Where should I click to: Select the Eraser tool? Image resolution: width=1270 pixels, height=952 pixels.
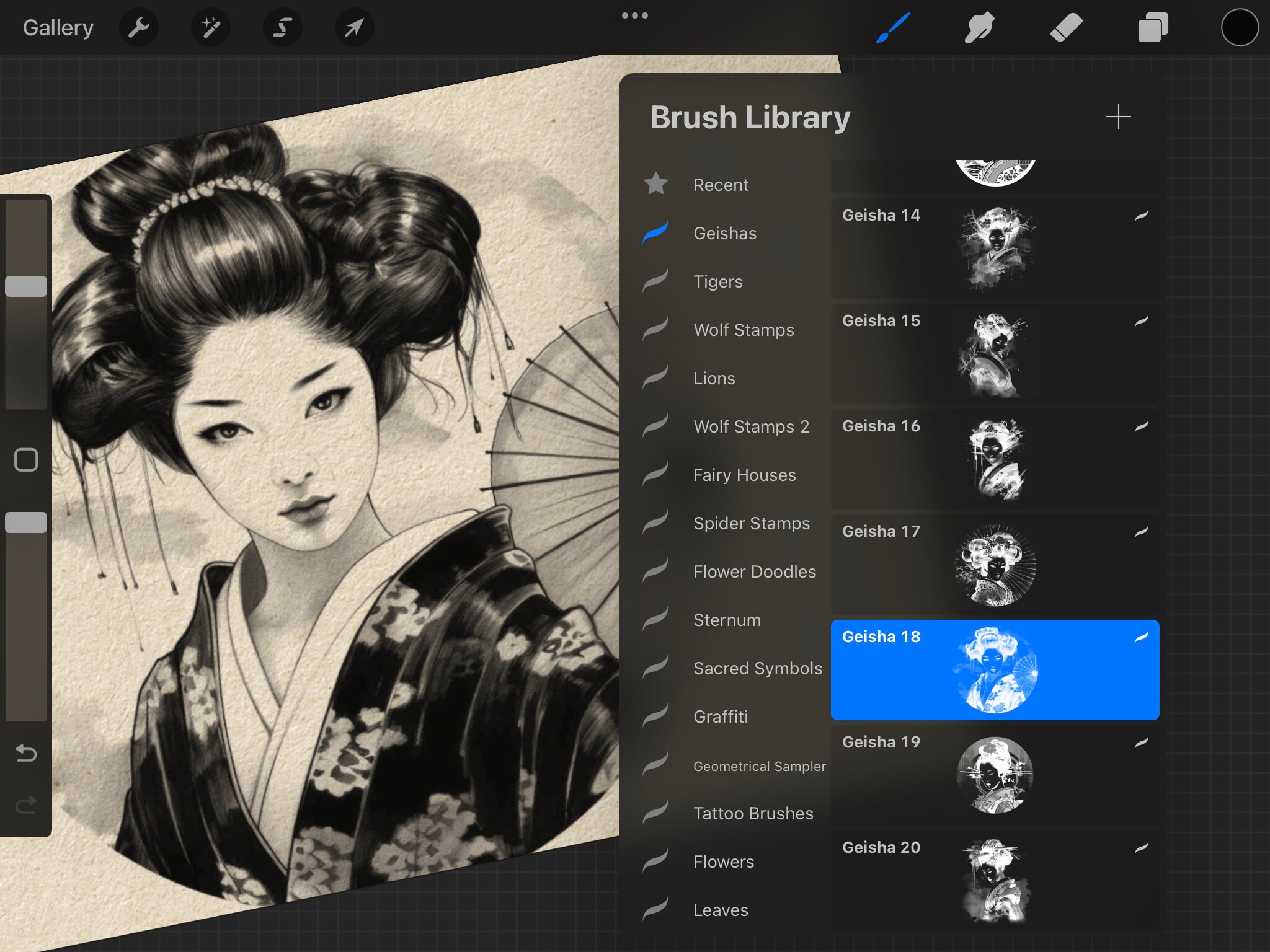tap(1066, 27)
